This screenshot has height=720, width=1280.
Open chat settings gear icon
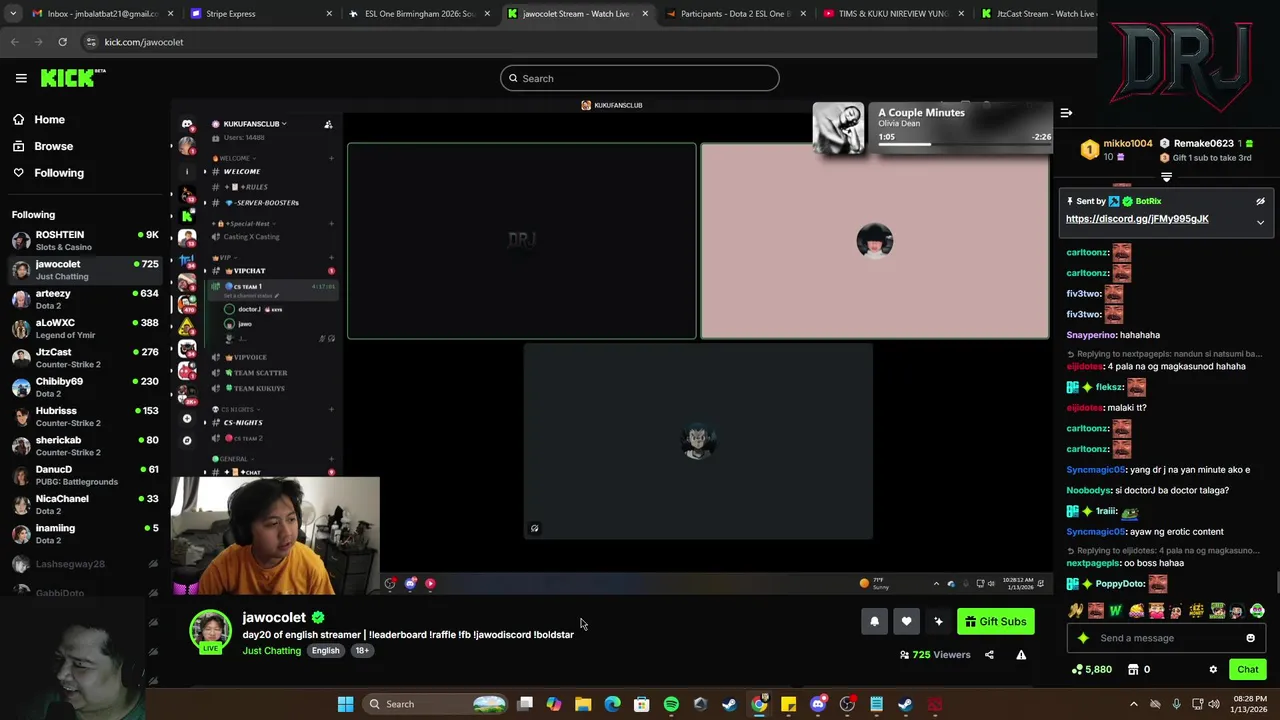coord(1213,670)
